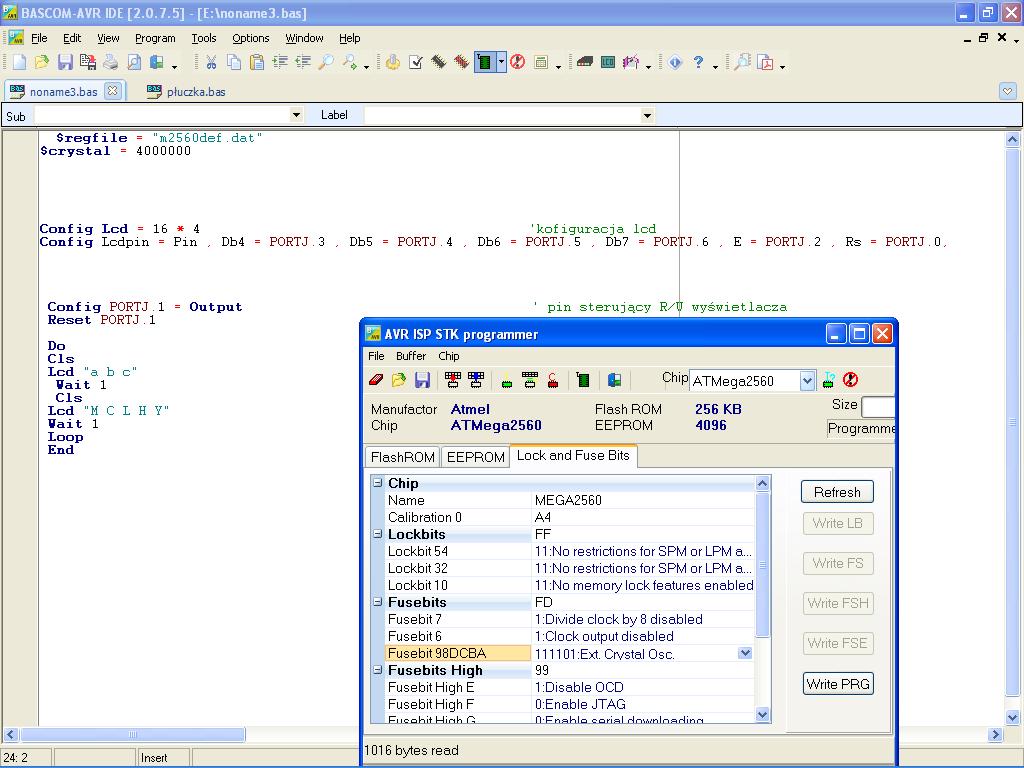Open the Chip selection dropdown ATMega2560

click(x=807, y=381)
